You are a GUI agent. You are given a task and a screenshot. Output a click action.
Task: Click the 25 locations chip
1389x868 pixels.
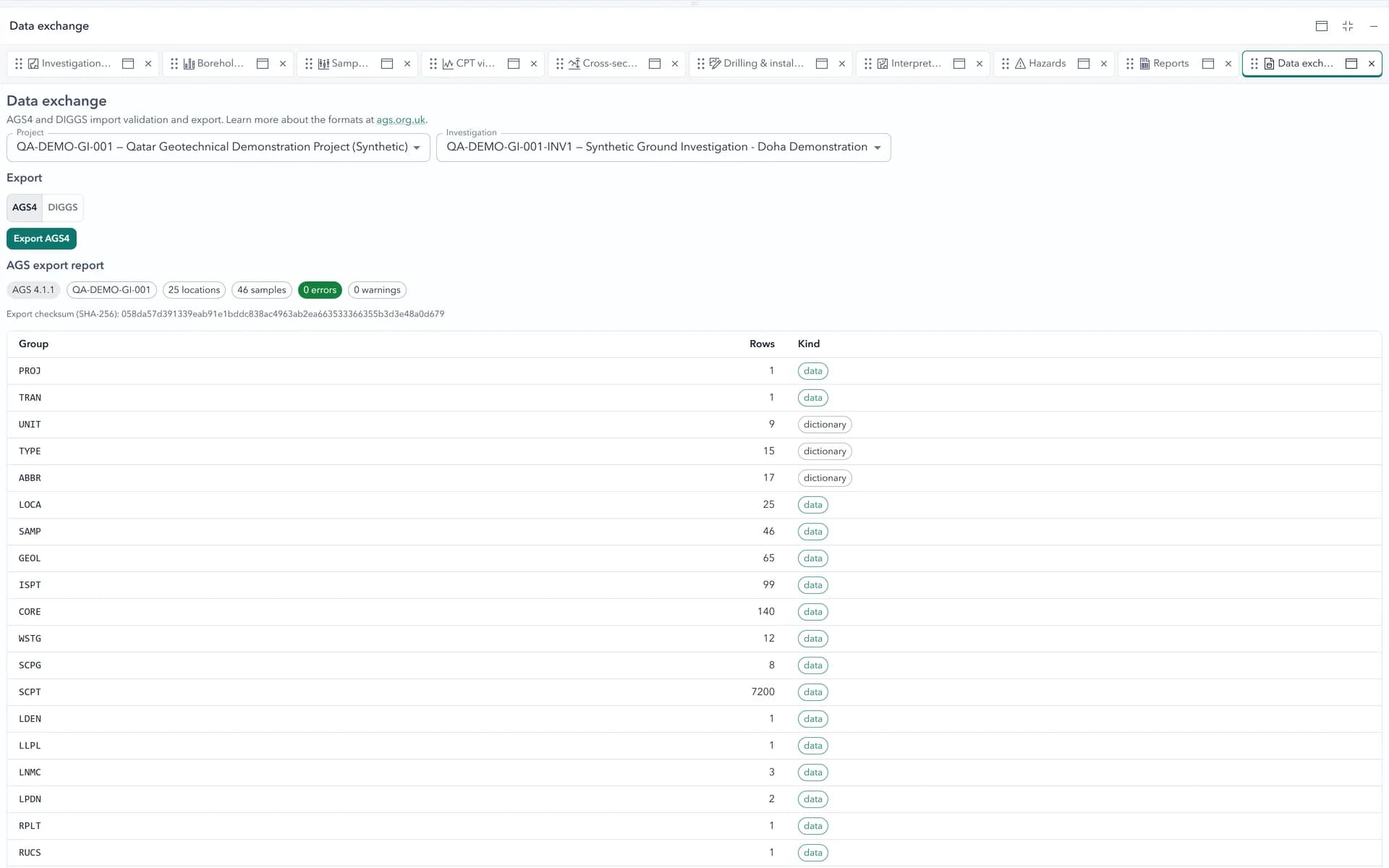point(194,290)
